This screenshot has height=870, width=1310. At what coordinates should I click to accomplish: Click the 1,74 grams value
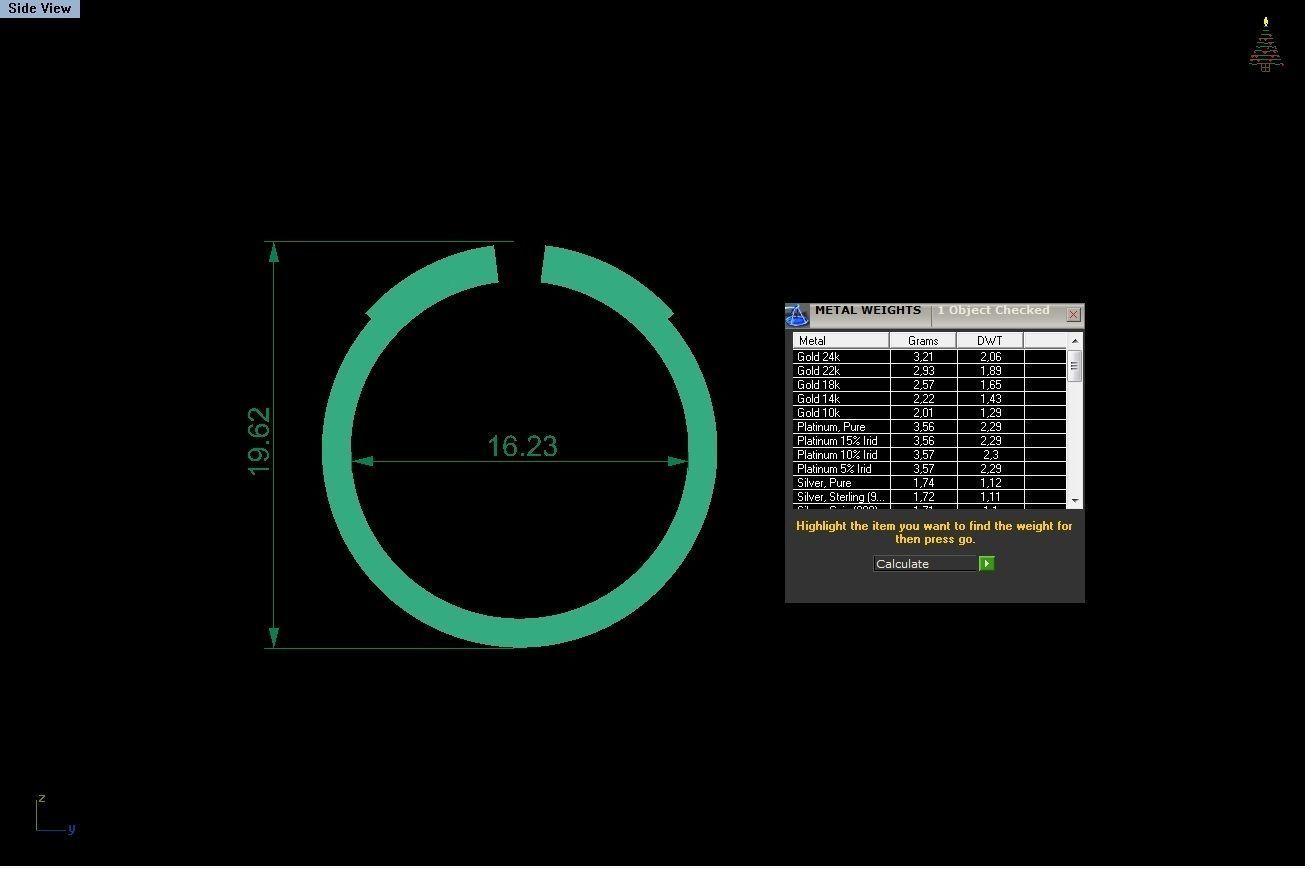point(923,483)
